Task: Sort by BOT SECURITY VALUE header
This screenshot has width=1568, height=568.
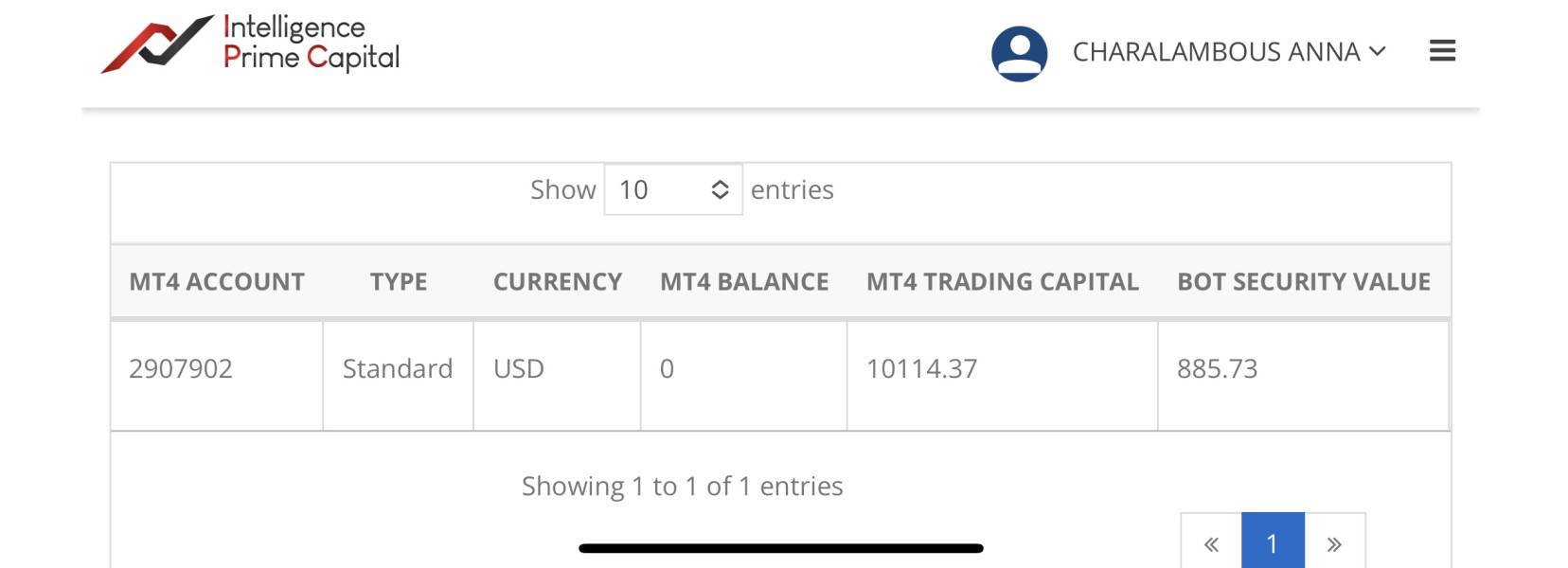Action: coord(1303,282)
